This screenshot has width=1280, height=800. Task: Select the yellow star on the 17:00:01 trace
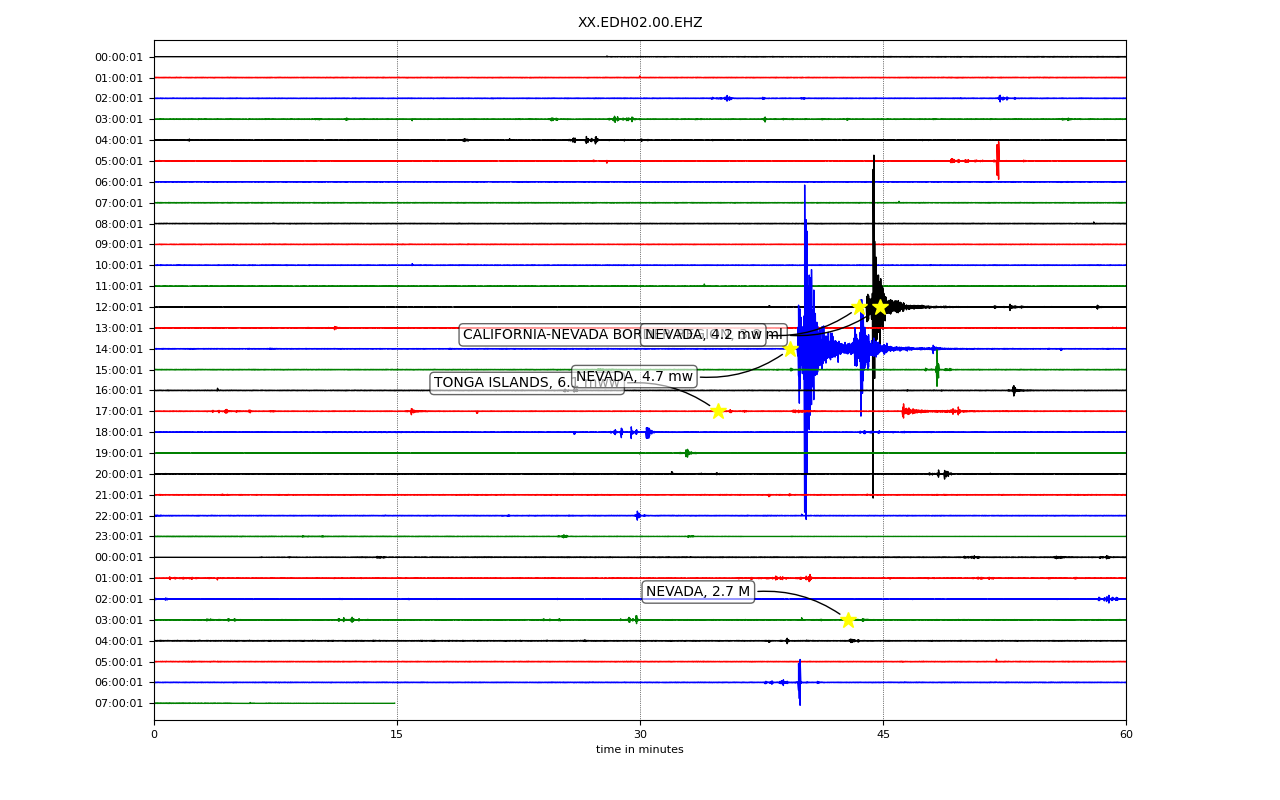(718, 411)
